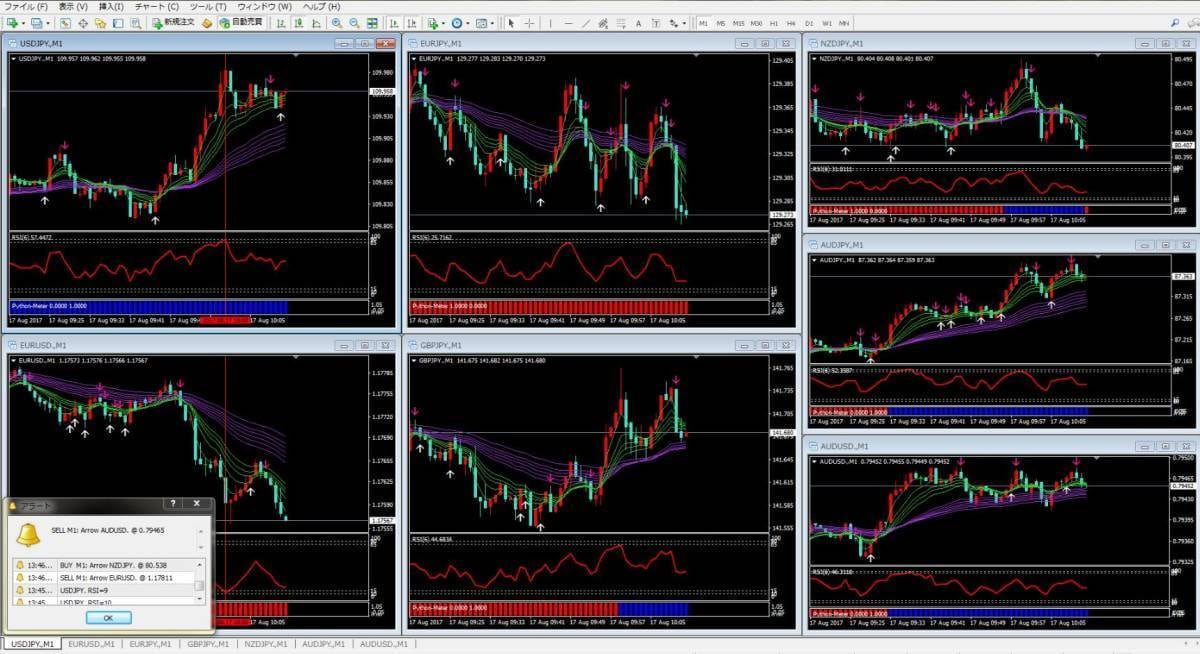The height and width of the screenshot is (654, 1200).
Task: Show the Data Window crosshair icon
Action: (83, 23)
